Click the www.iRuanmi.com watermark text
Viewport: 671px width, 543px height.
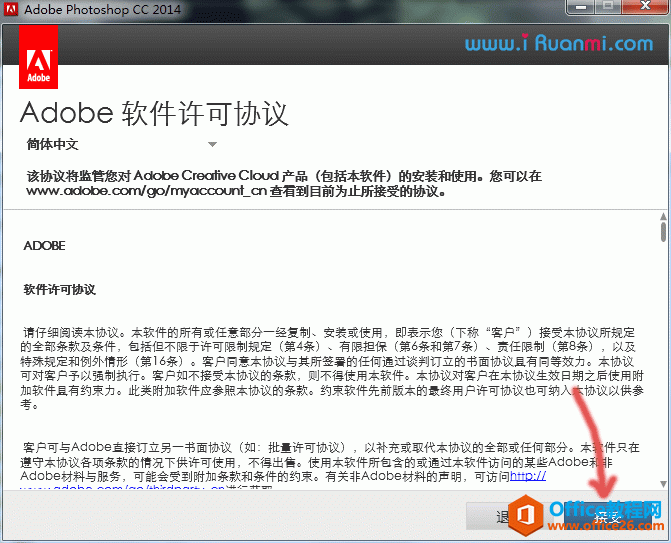[x=559, y=44]
